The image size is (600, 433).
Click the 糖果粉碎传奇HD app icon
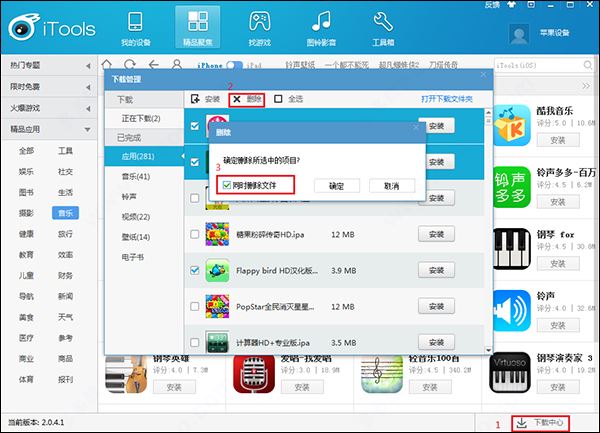217,234
